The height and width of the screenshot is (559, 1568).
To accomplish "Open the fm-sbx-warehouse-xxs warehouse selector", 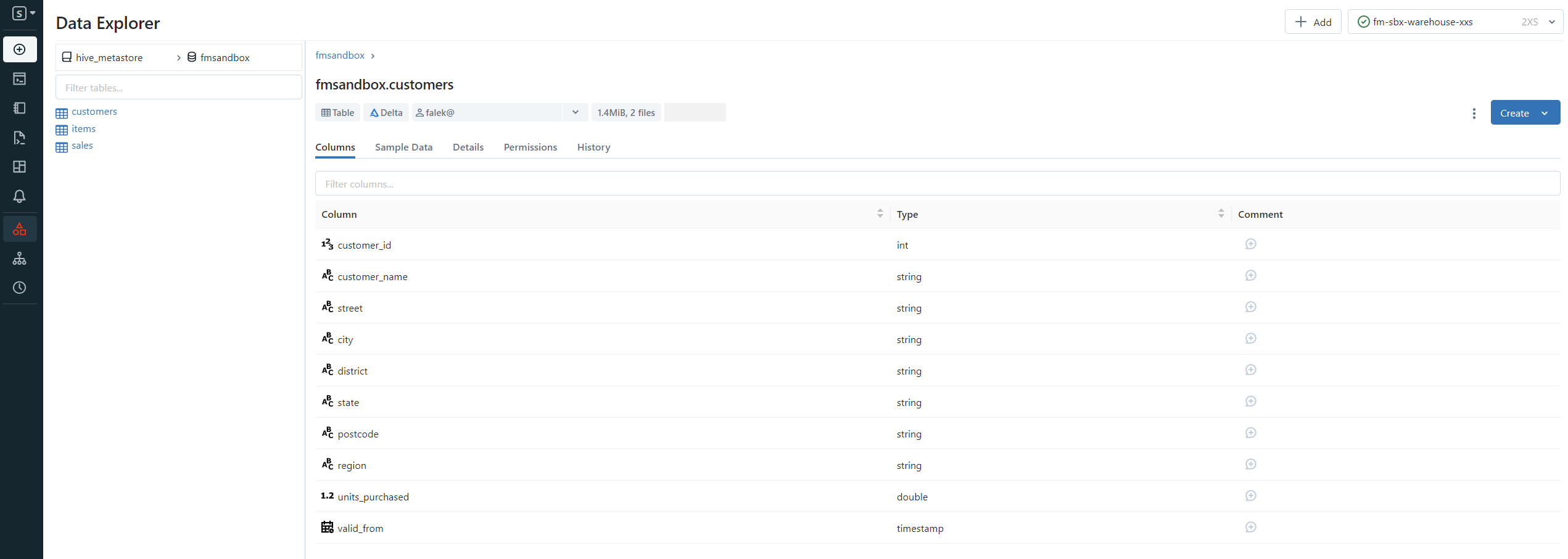I will pyautogui.click(x=1455, y=22).
